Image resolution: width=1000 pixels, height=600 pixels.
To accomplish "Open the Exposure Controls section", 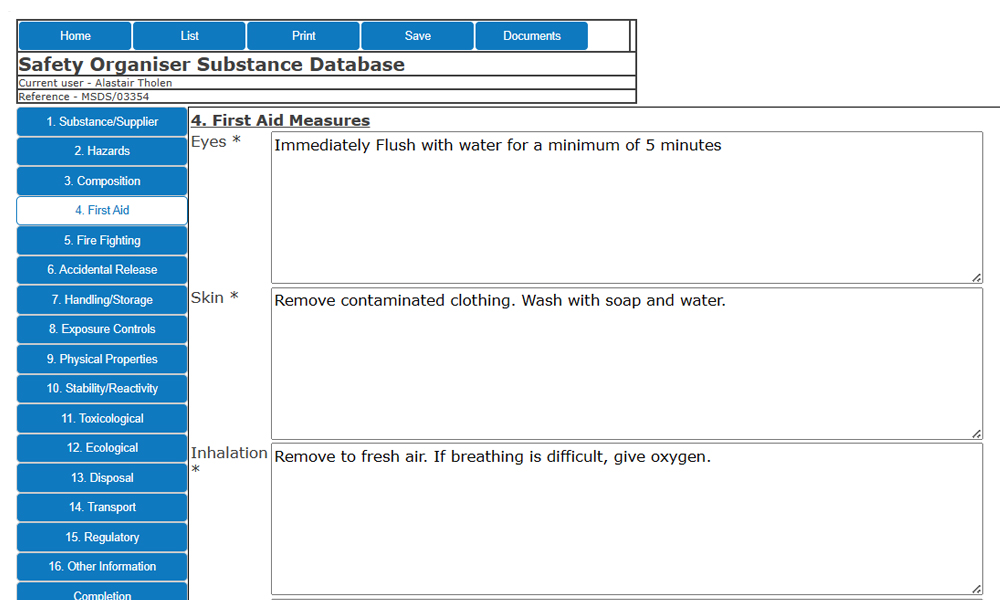I will 101,329.
